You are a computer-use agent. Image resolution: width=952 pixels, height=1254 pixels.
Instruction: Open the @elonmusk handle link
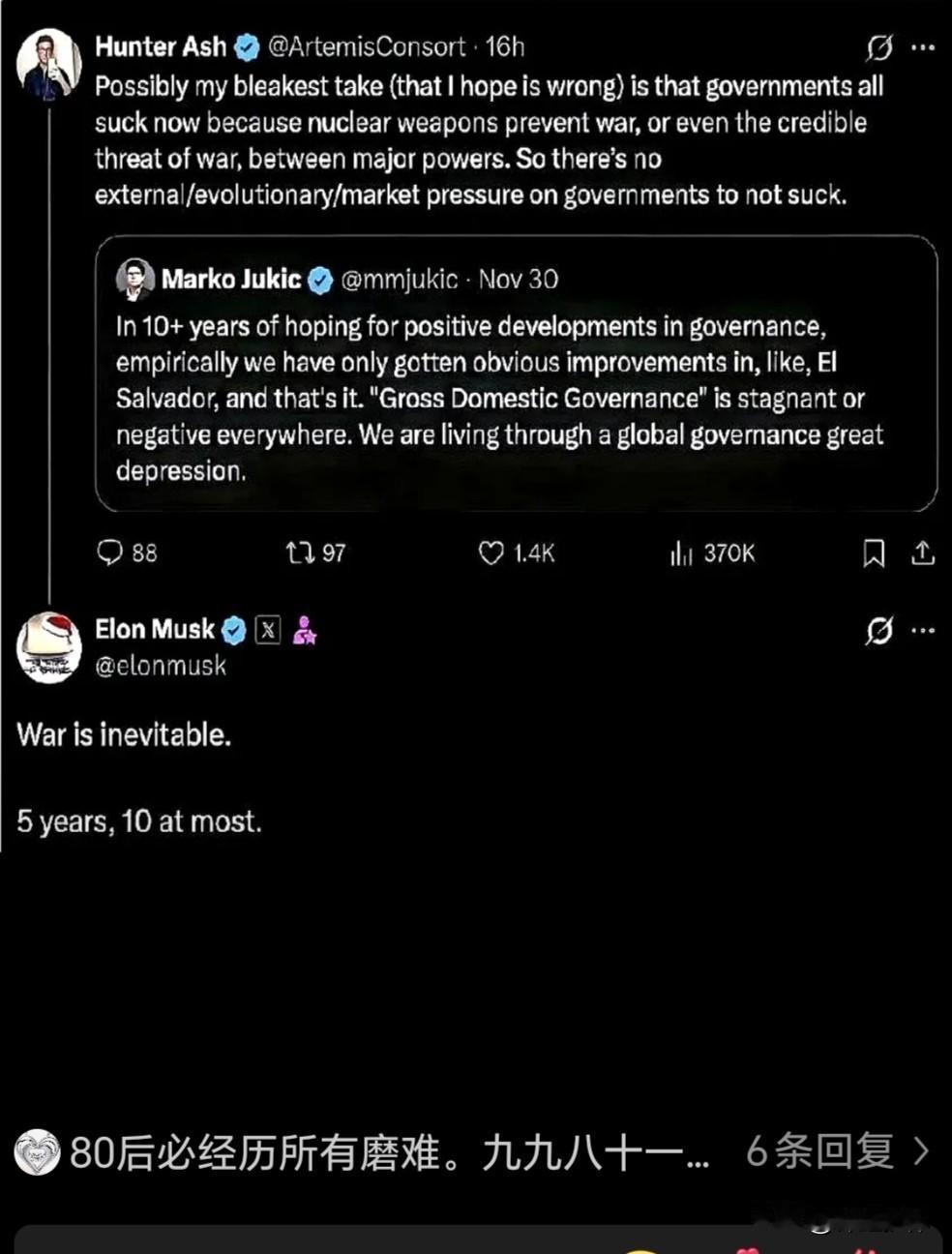(x=161, y=666)
